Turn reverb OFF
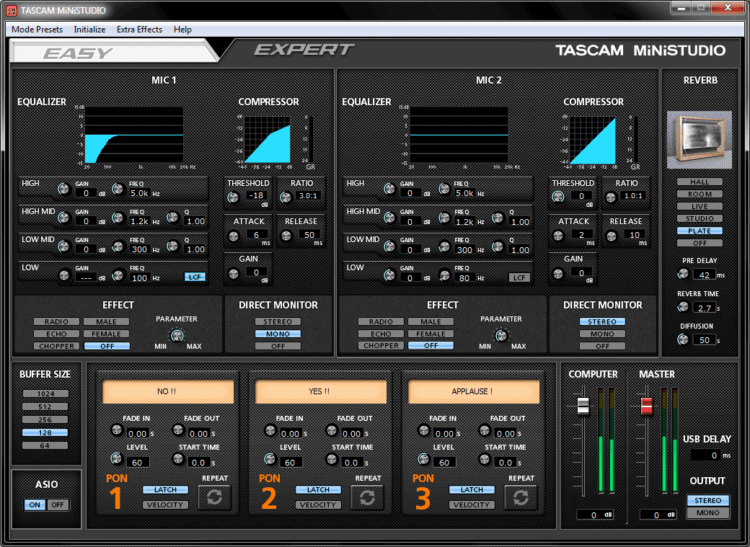This screenshot has height=547, width=750. (x=699, y=243)
